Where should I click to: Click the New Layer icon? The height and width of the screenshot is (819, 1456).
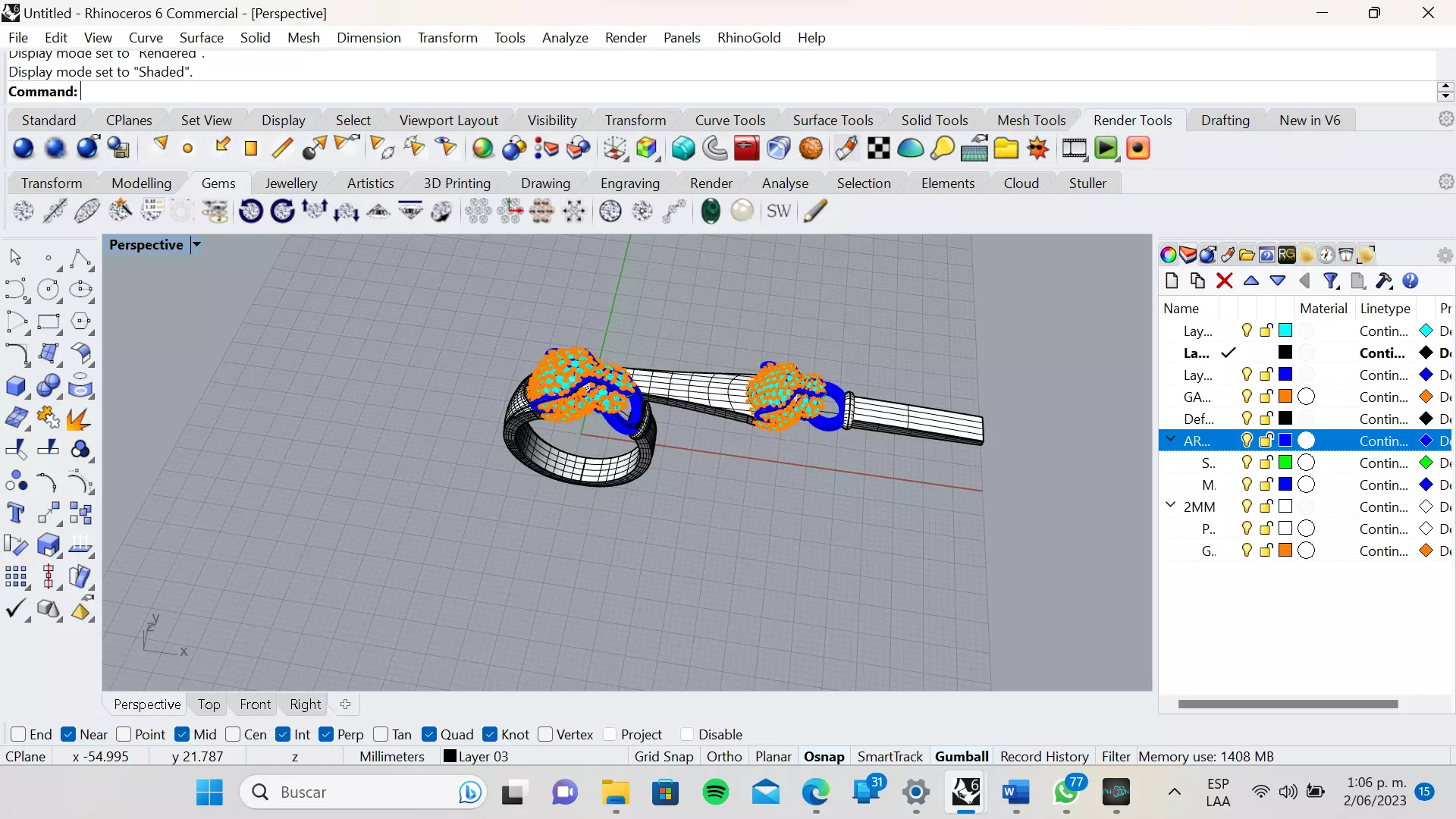click(x=1172, y=281)
